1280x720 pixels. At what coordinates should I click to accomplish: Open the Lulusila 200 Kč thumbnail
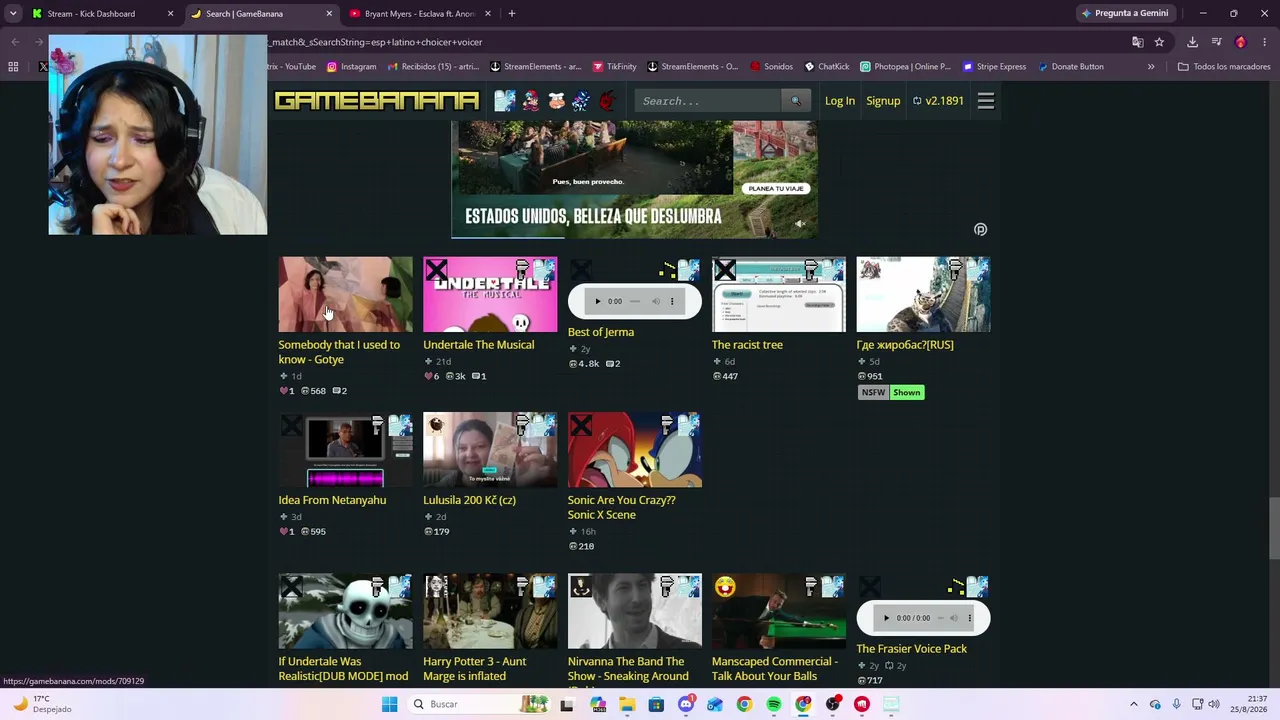(x=490, y=450)
